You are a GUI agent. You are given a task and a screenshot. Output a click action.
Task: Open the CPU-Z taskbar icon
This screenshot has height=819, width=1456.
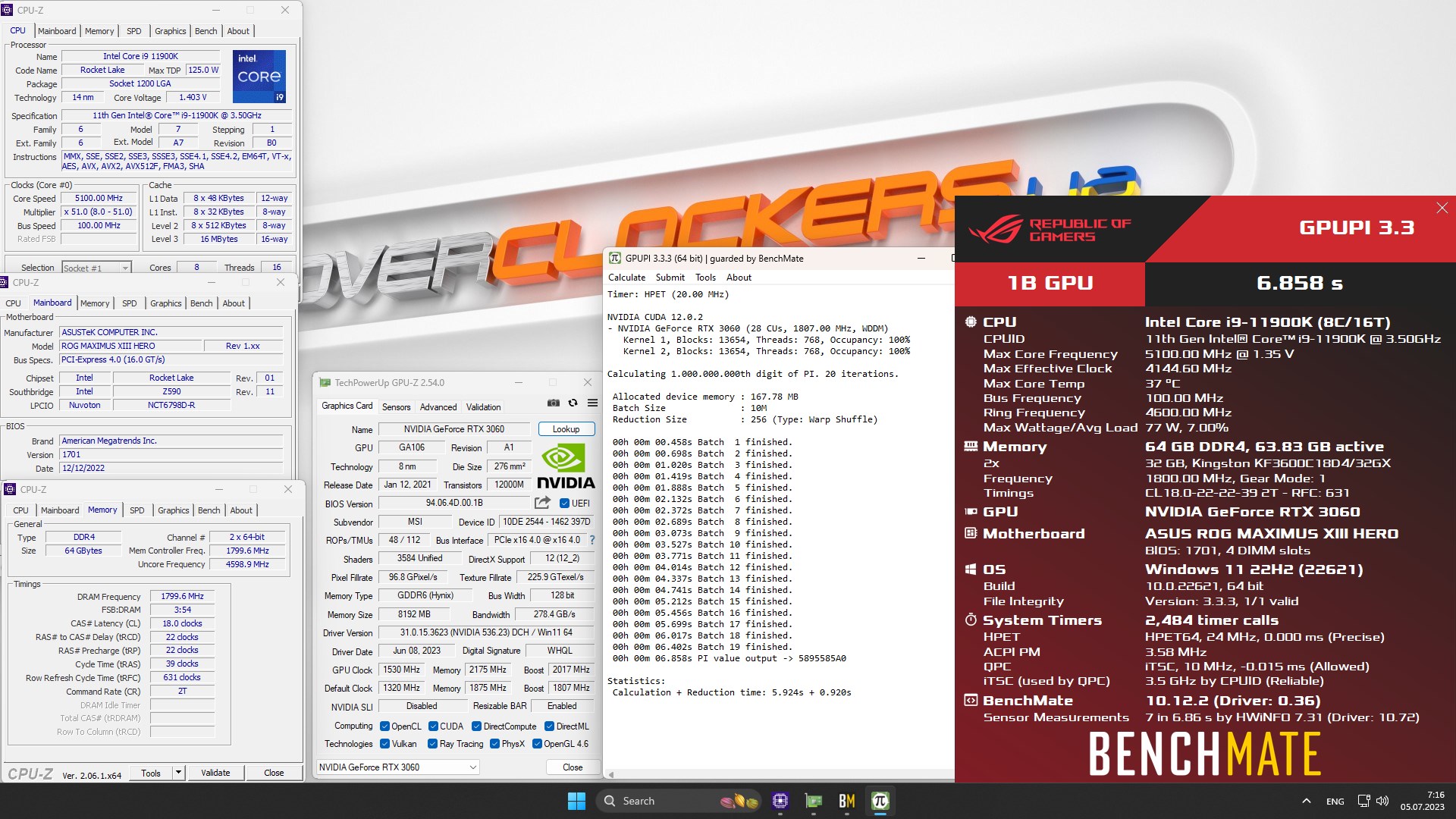coord(780,801)
